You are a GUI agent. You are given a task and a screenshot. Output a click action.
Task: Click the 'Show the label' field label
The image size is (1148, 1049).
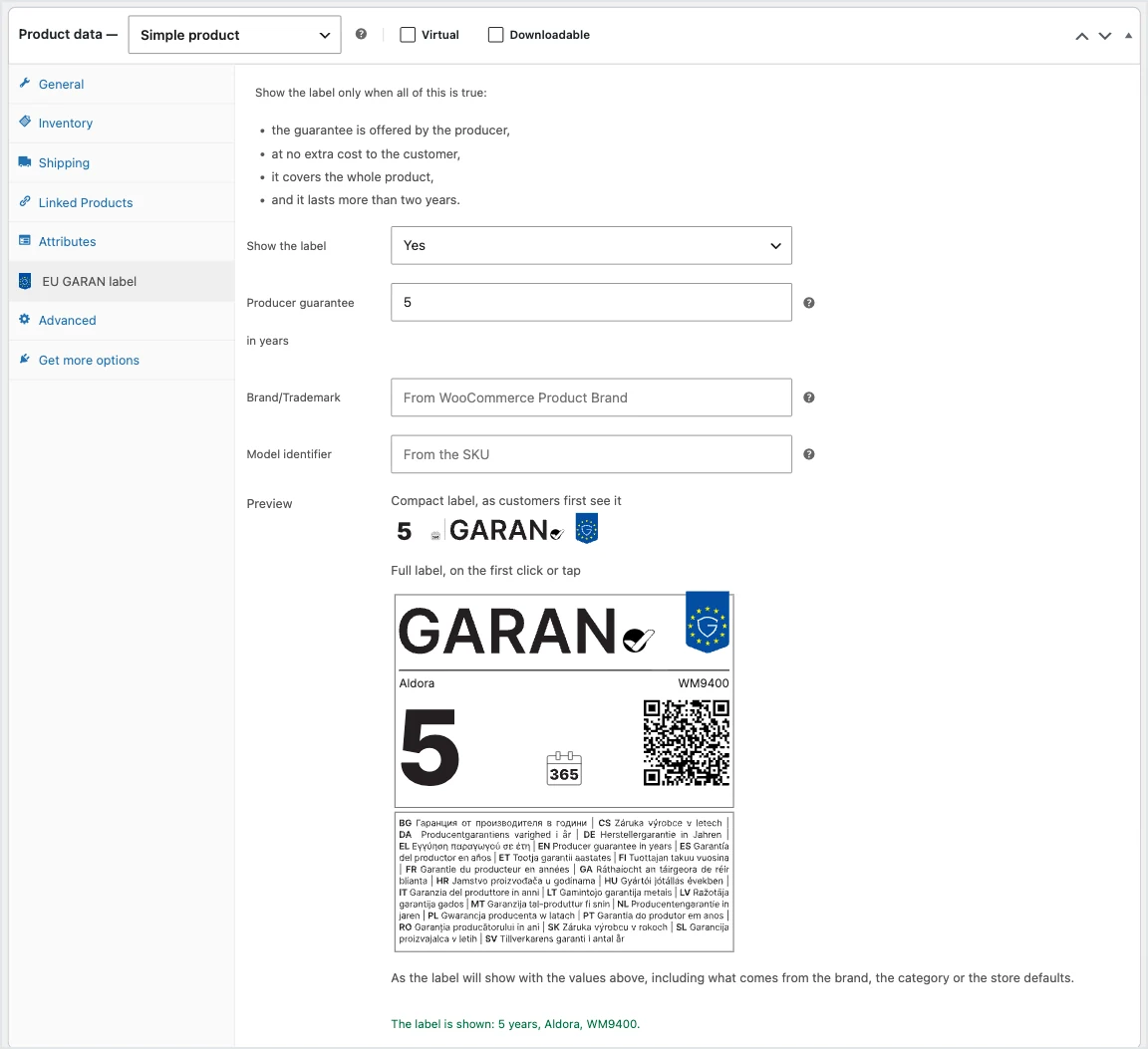coord(286,246)
